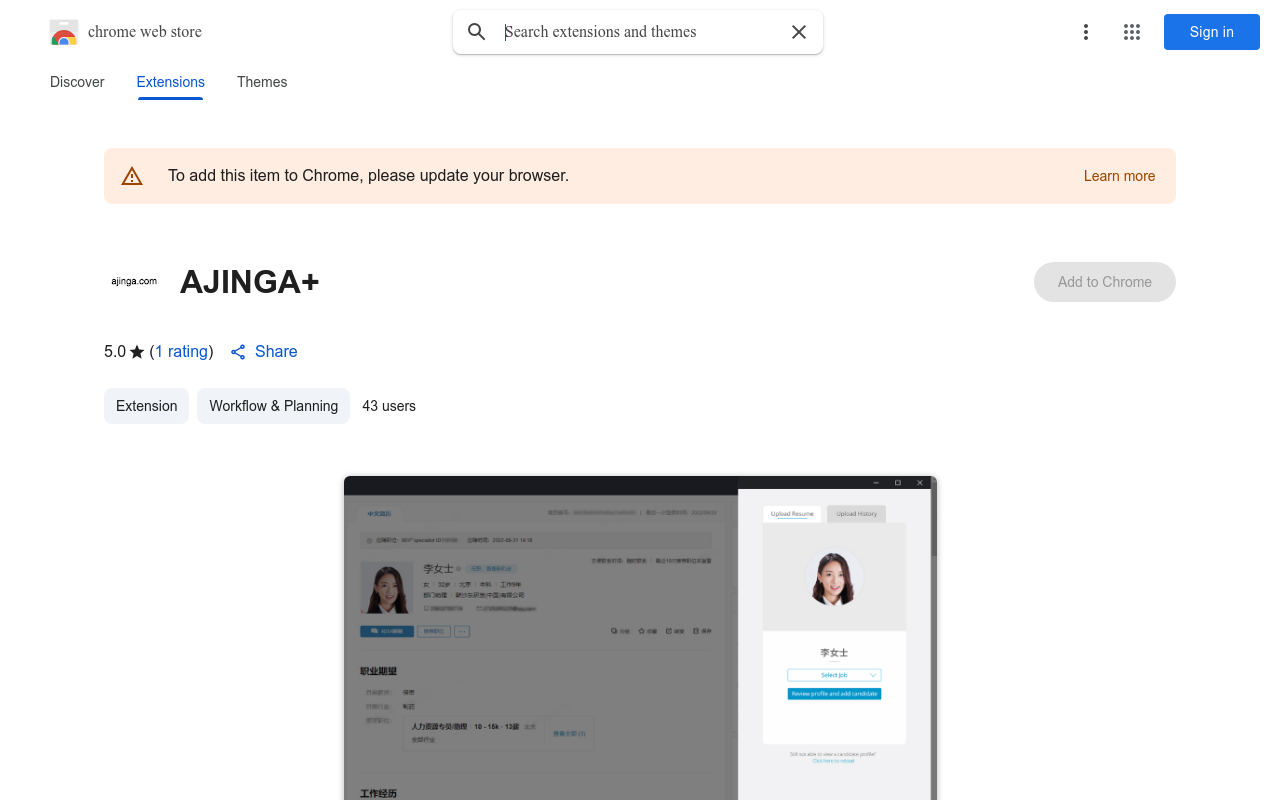Click the search magnifier icon
Image resolution: width=1280 pixels, height=800 pixels.
(x=477, y=32)
